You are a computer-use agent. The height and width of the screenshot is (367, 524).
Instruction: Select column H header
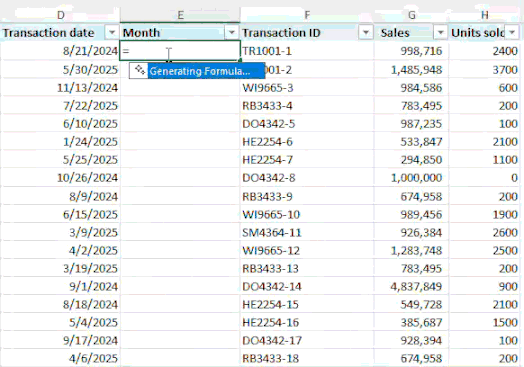click(x=485, y=15)
